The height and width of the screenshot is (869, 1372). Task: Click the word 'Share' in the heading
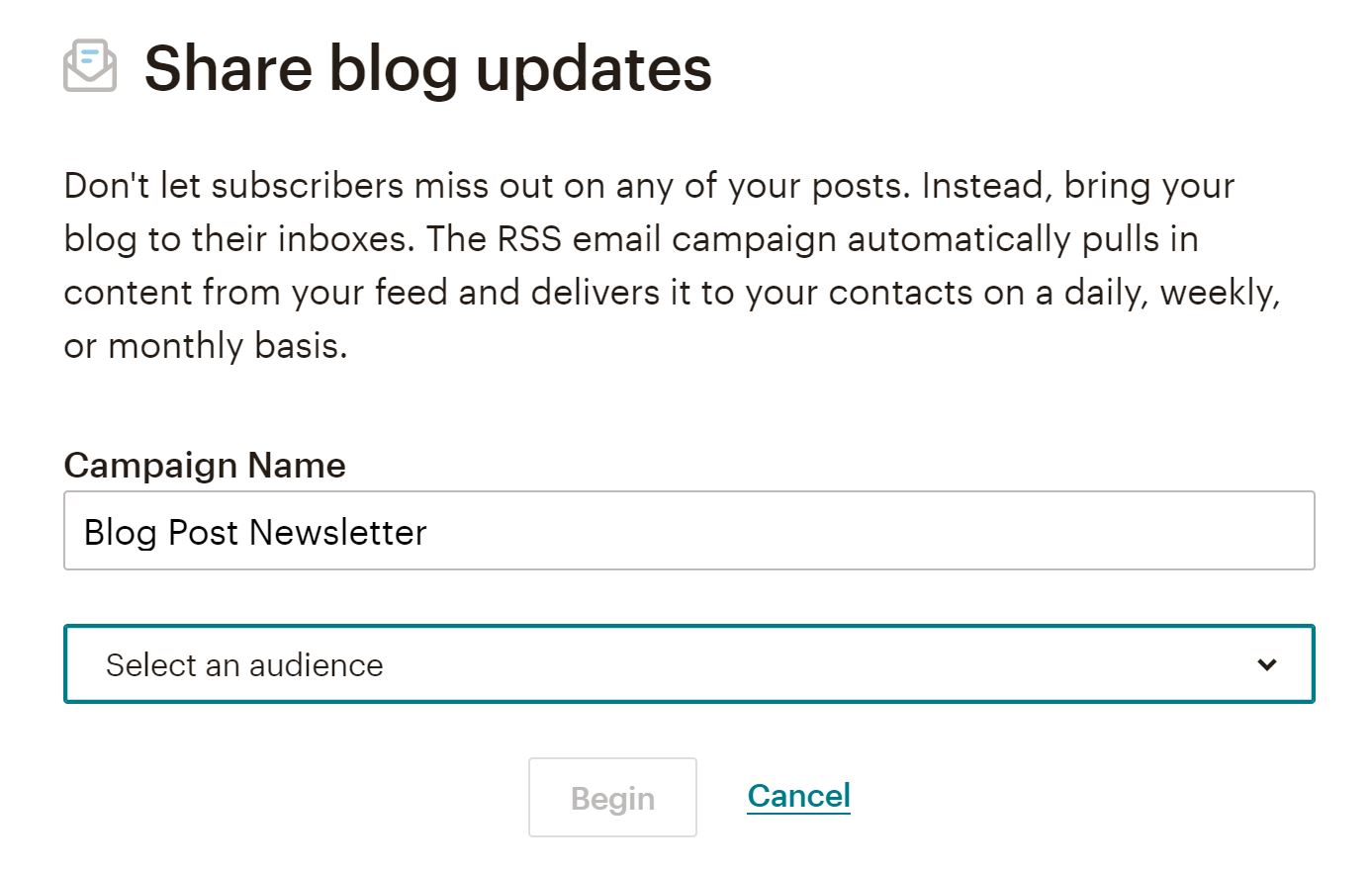click(x=229, y=67)
